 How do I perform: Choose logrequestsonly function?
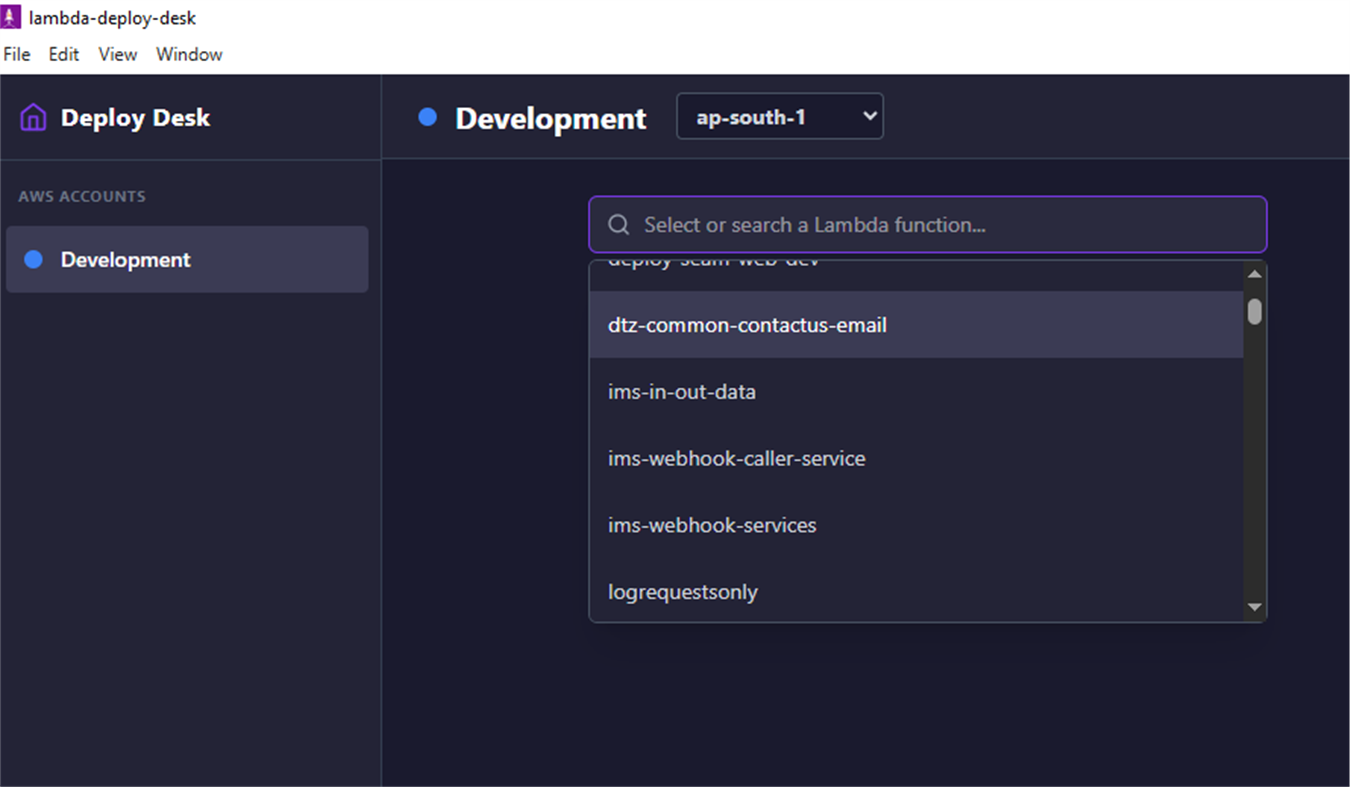click(x=916, y=592)
